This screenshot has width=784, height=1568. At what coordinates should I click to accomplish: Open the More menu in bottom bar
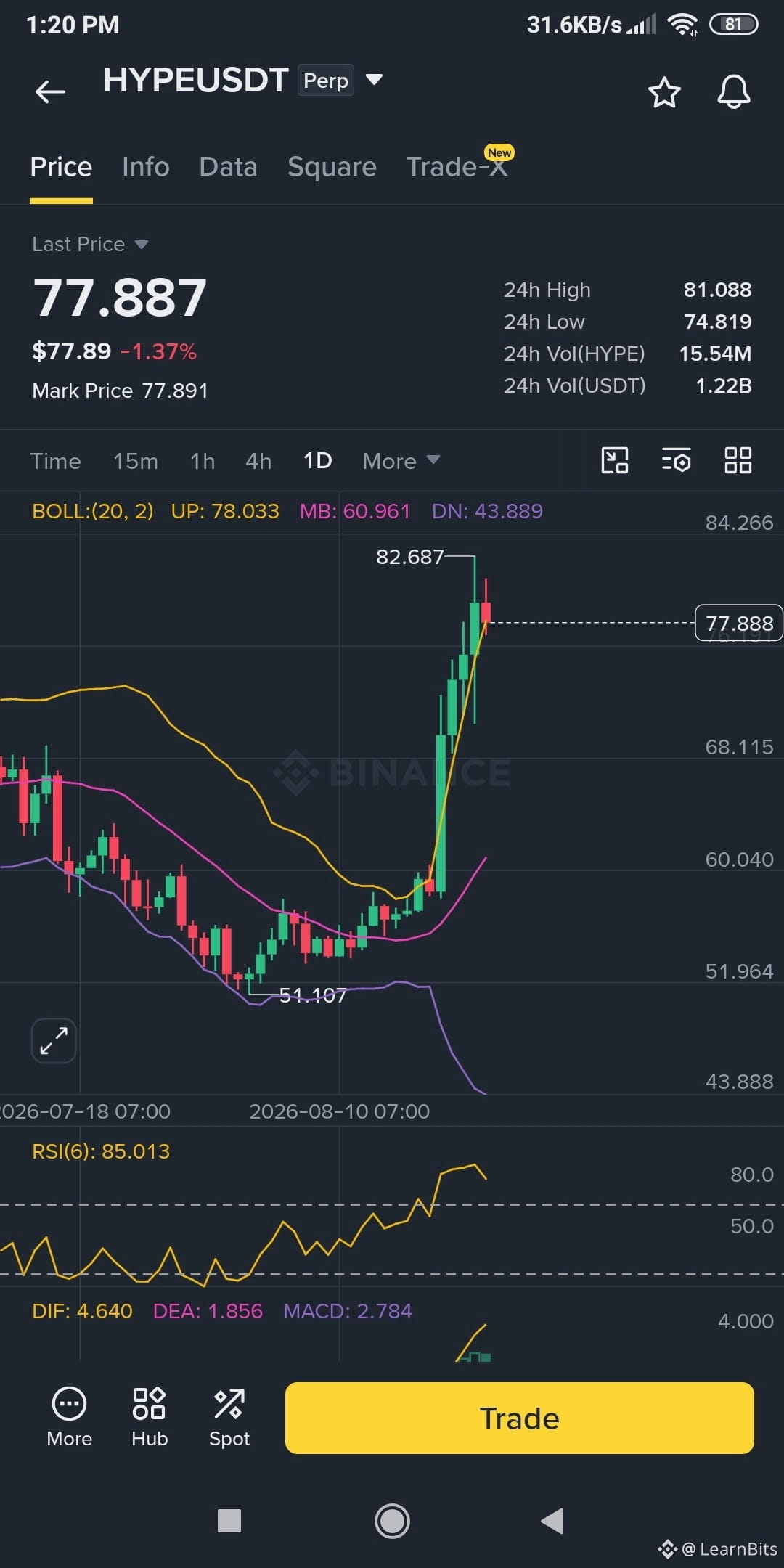(x=69, y=1418)
